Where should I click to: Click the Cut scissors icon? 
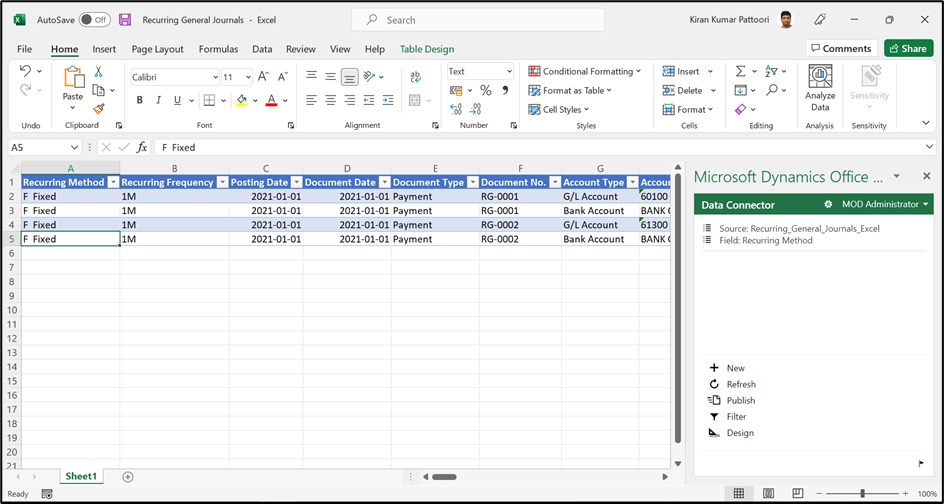pos(99,72)
